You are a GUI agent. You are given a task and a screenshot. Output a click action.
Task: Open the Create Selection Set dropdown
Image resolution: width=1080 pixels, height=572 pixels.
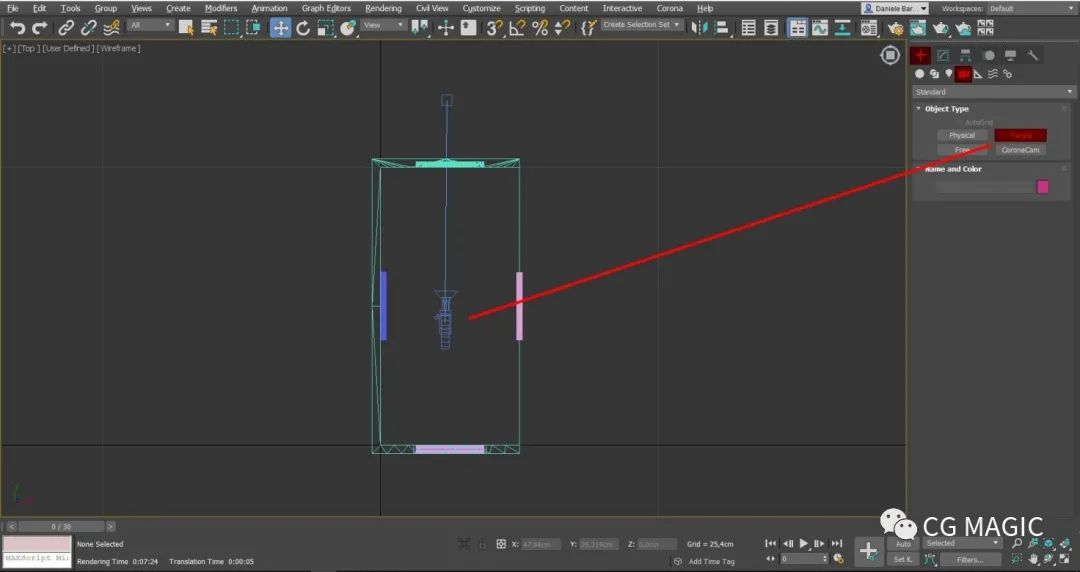point(642,25)
